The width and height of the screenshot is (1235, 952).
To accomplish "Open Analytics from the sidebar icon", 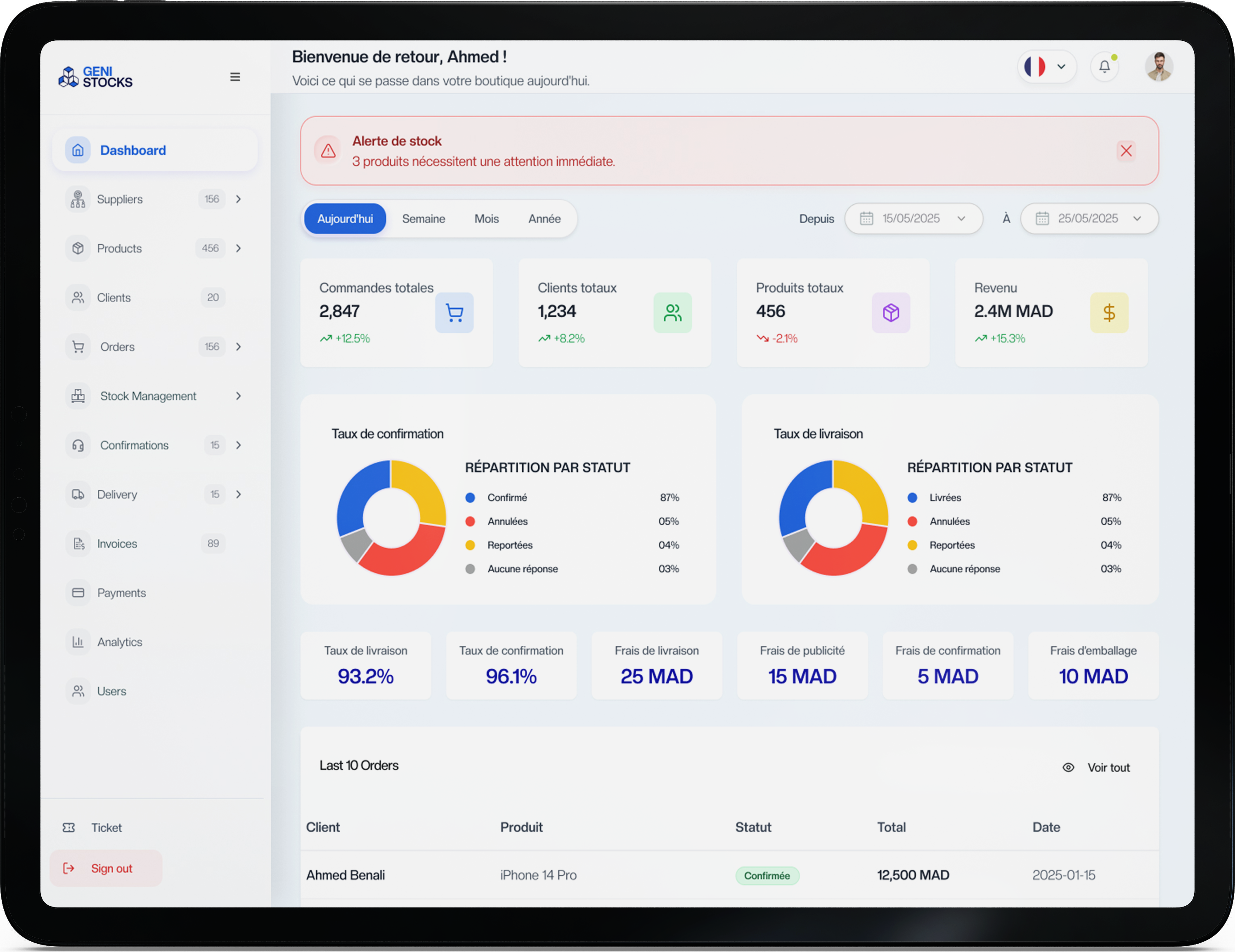I will pos(78,642).
